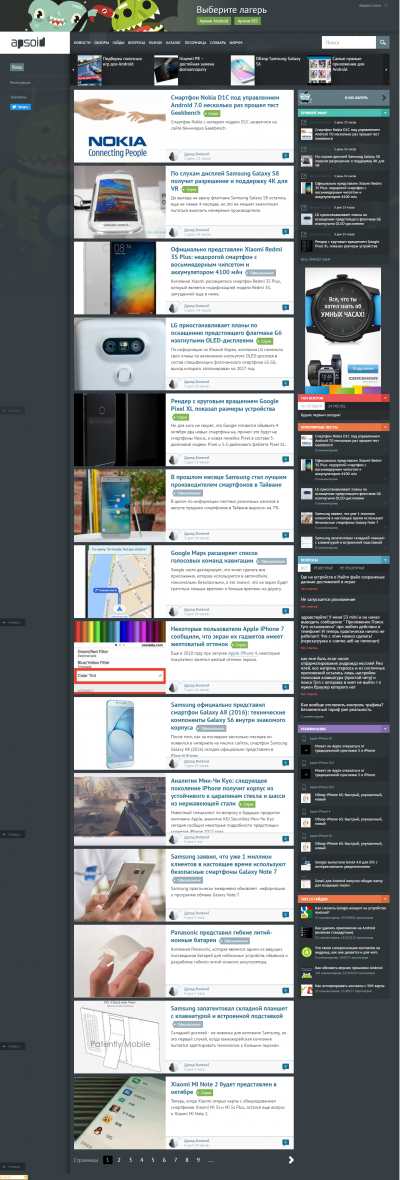Open the smartwatch advertisement banner
The image size is (400, 1180).
[342, 332]
